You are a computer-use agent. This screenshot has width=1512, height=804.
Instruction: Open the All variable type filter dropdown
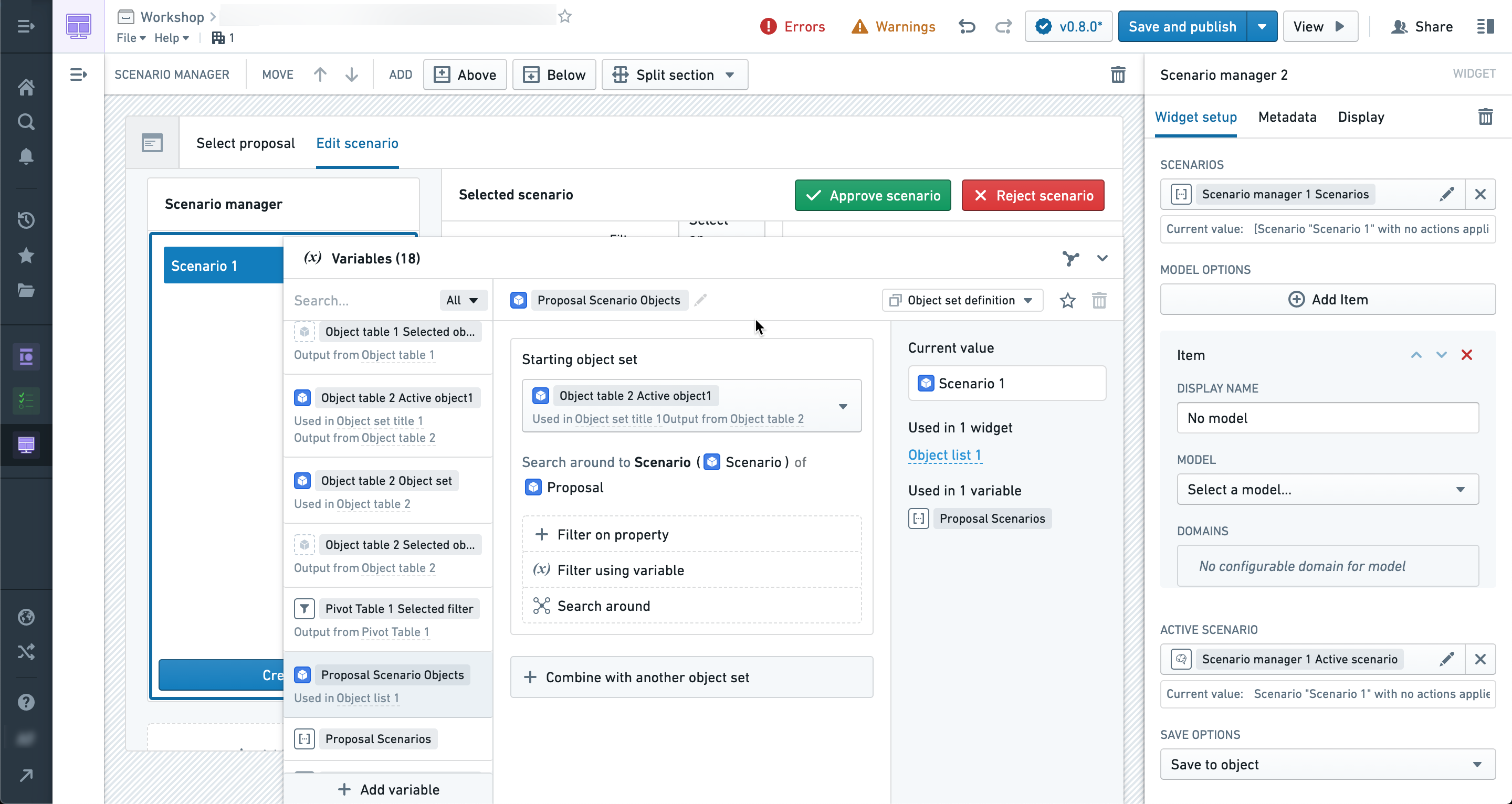463,301
